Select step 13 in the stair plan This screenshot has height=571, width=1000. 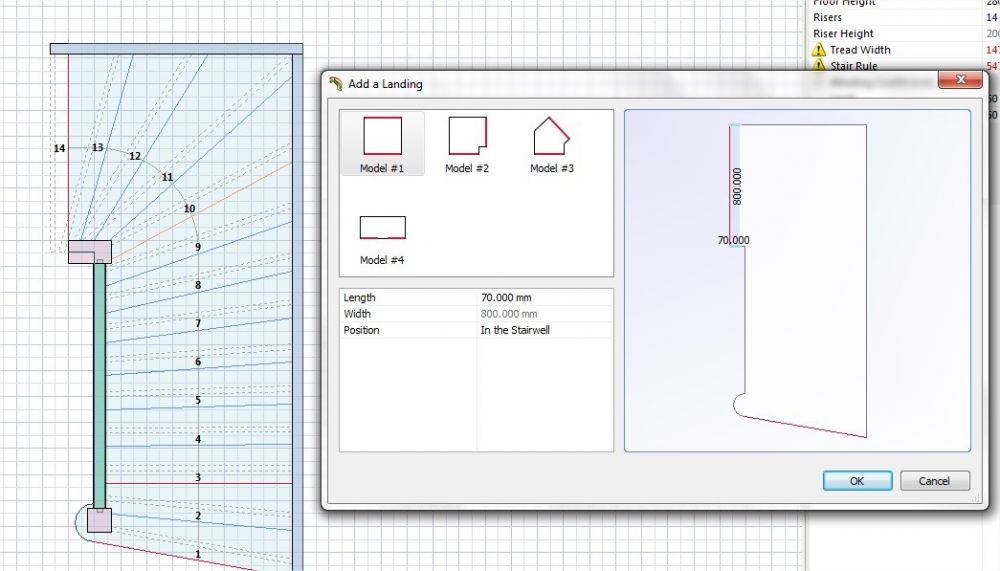(97, 147)
